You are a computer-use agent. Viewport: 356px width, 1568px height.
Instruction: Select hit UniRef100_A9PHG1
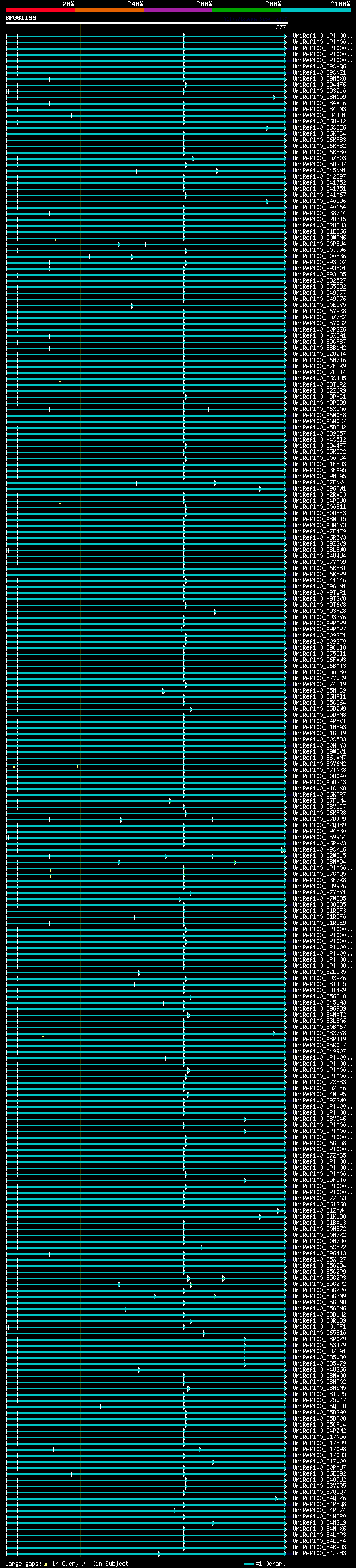click(x=319, y=397)
